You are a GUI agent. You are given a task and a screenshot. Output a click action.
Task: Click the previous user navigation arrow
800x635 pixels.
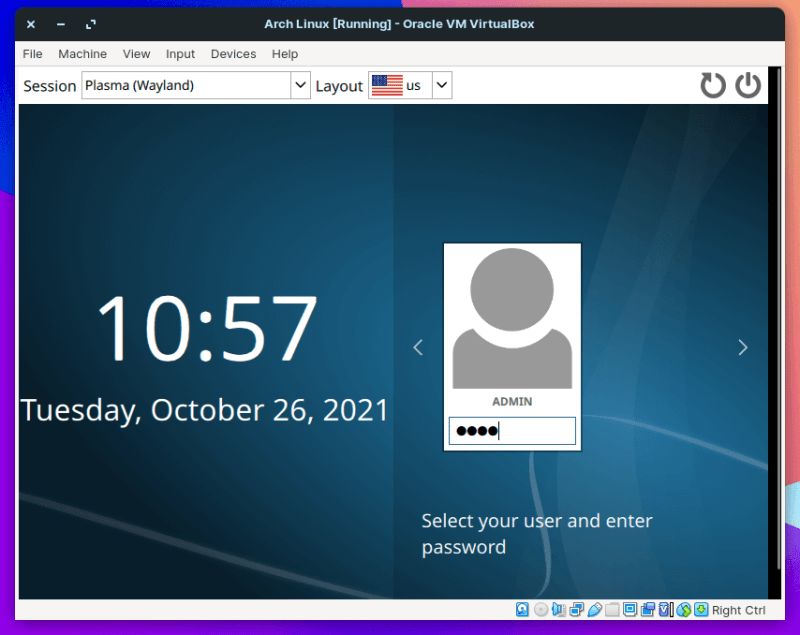tap(418, 347)
